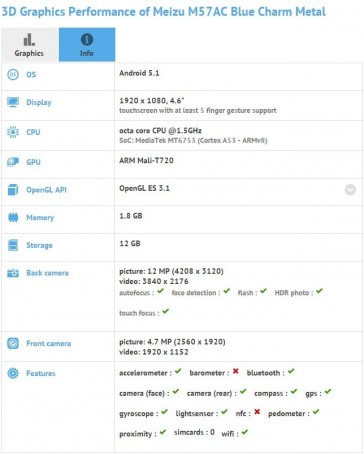The image size is (364, 454).
Task: Click the face detection check mark
Action: (x=227, y=291)
